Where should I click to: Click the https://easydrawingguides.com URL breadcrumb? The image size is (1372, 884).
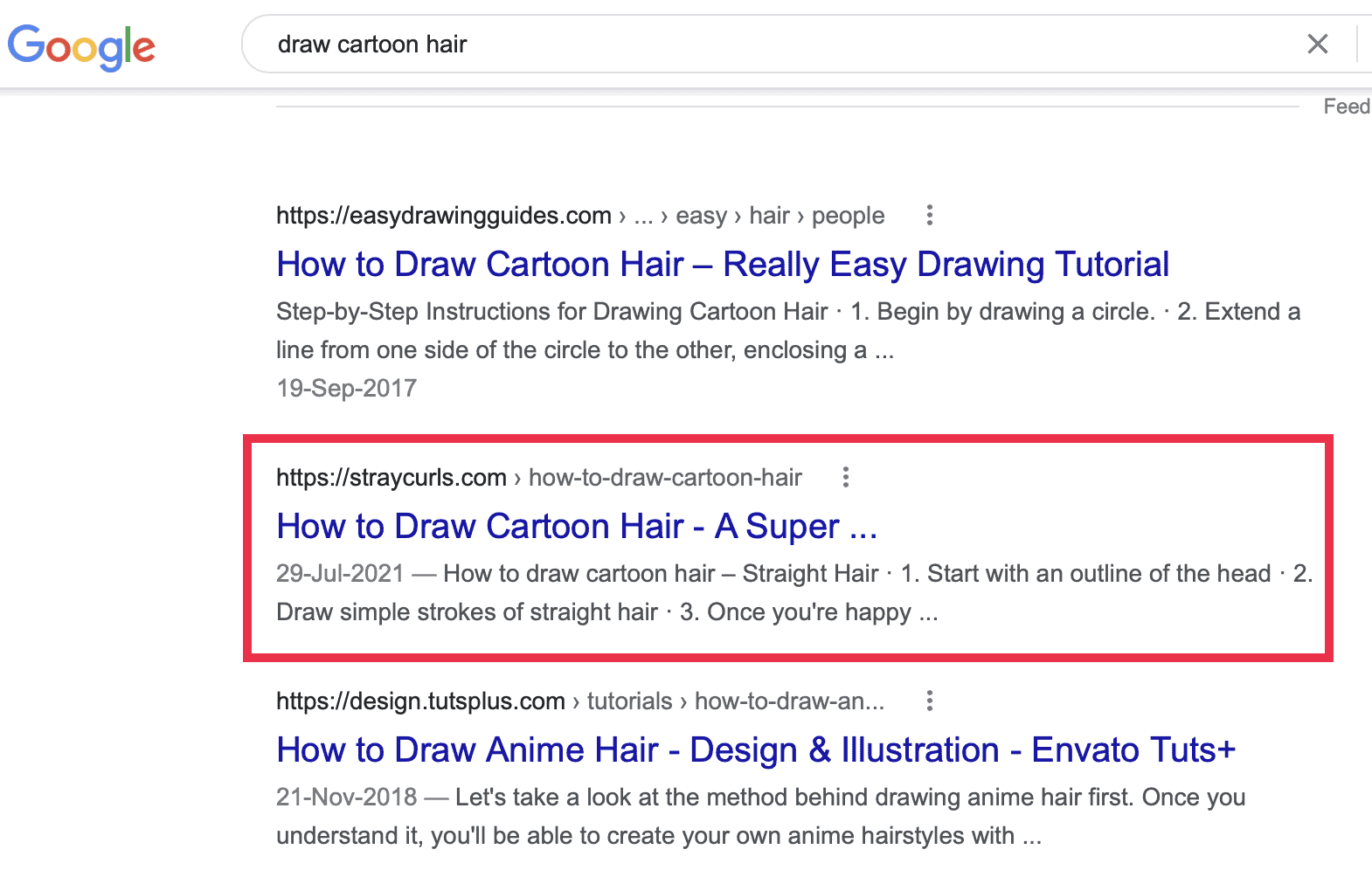click(x=580, y=216)
